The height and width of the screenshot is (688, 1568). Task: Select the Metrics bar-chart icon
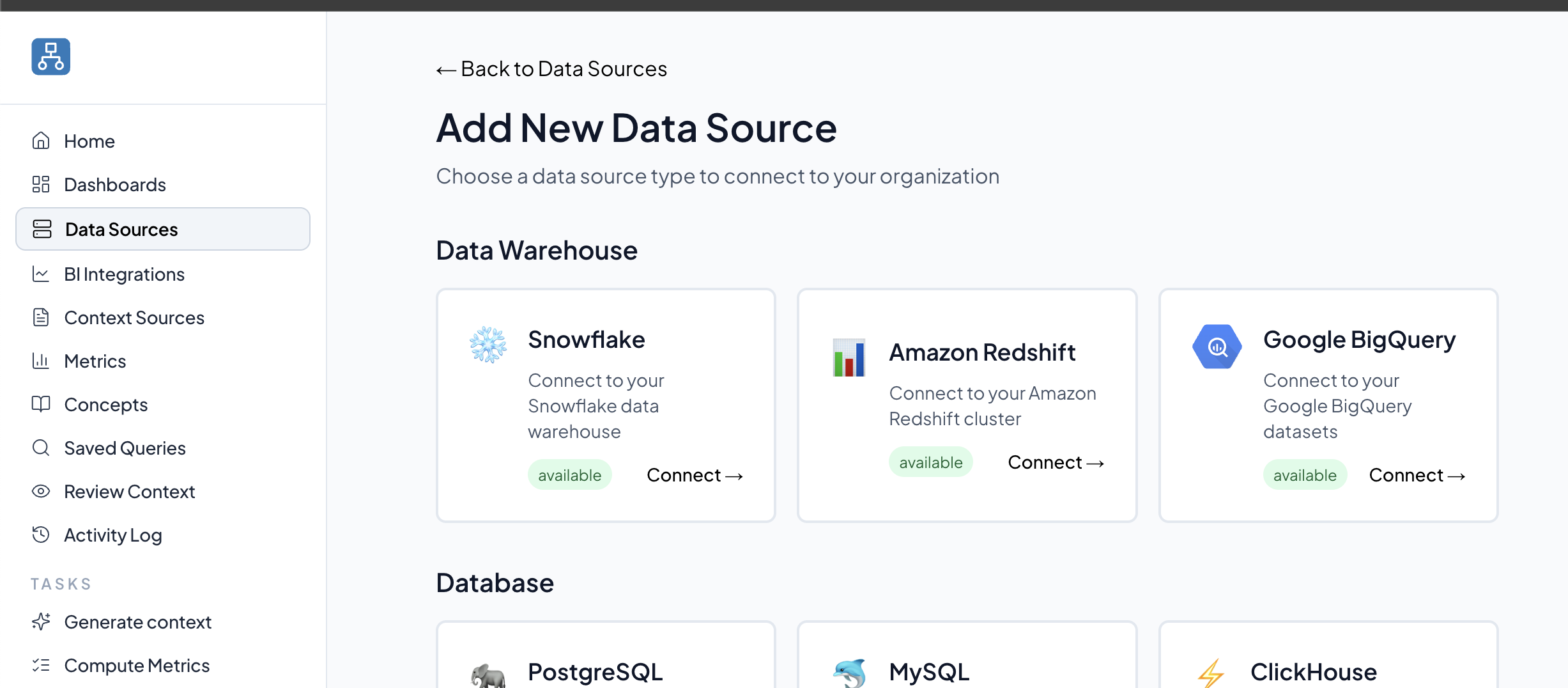tap(41, 361)
